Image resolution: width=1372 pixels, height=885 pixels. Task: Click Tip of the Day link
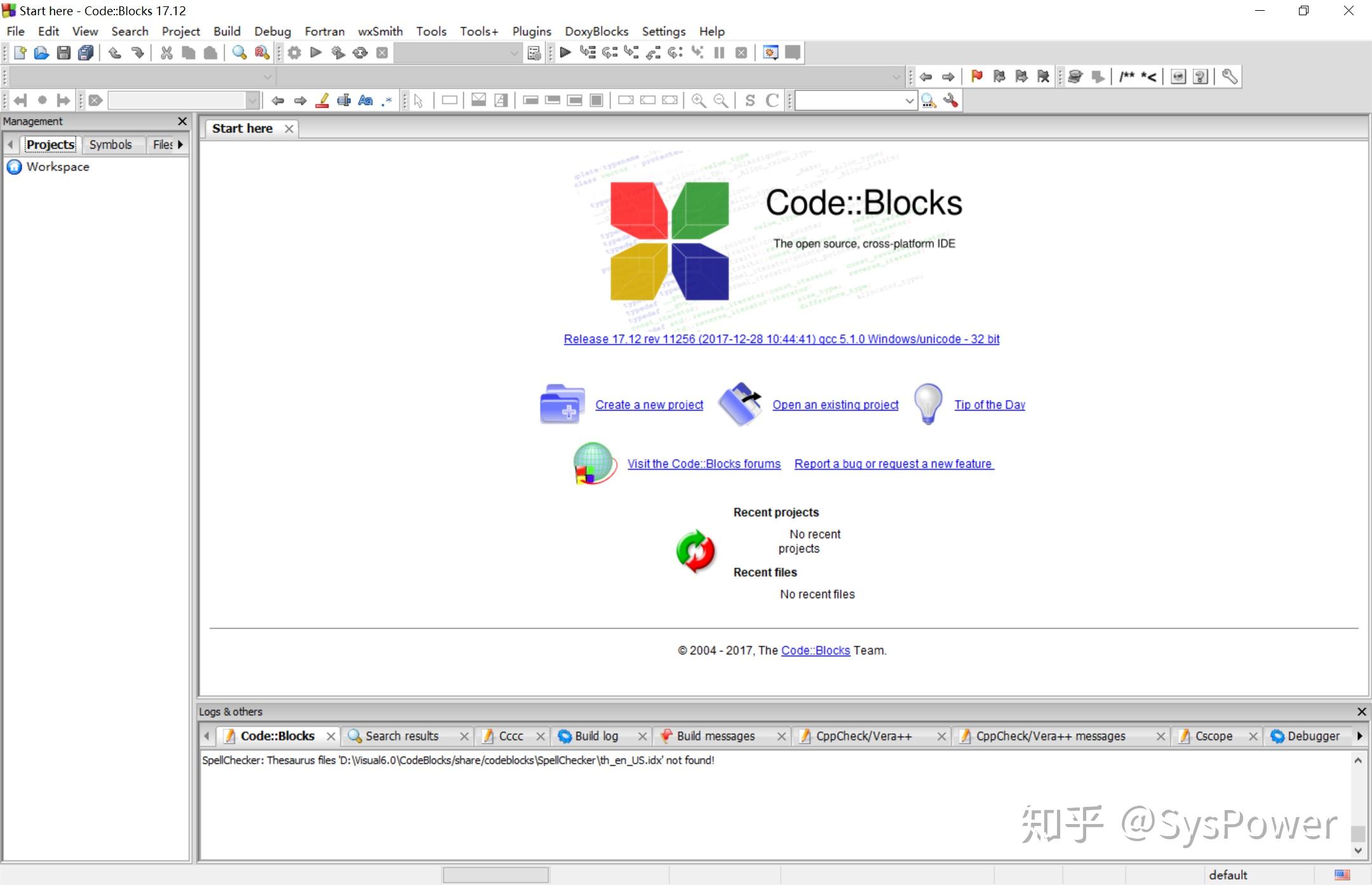(x=990, y=404)
